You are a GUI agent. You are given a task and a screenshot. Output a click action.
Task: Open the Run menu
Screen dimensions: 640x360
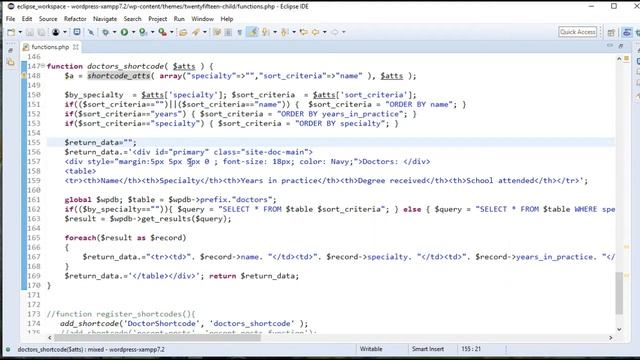click(179, 19)
